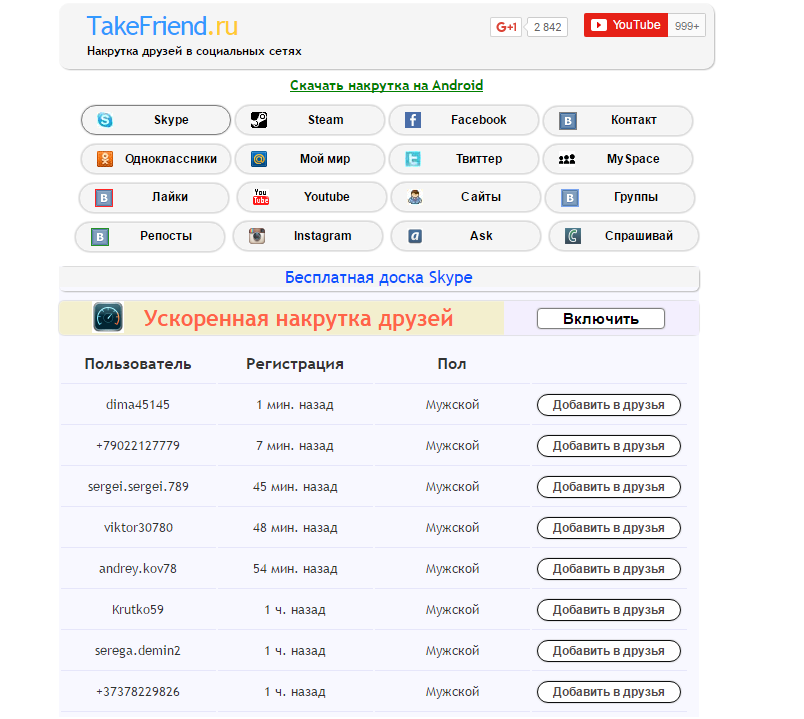The width and height of the screenshot is (804, 719).
Task: Click the Google +1 button
Action: pos(506,27)
